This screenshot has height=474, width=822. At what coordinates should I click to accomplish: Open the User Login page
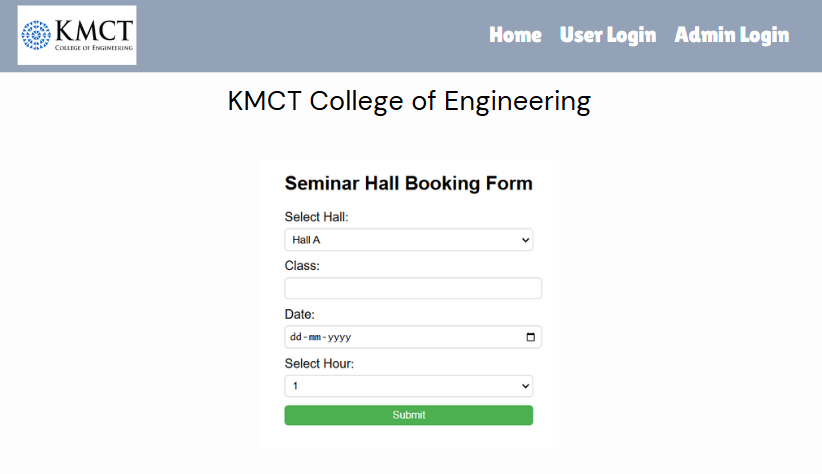click(x=608, y=35)
